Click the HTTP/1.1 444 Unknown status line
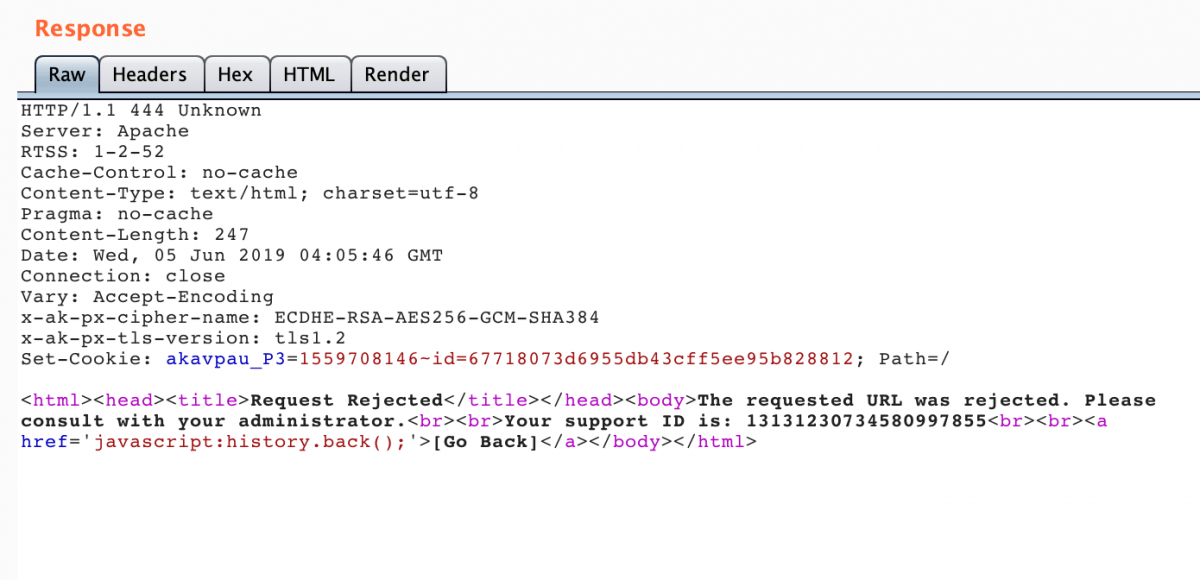 tap(140, 110)
